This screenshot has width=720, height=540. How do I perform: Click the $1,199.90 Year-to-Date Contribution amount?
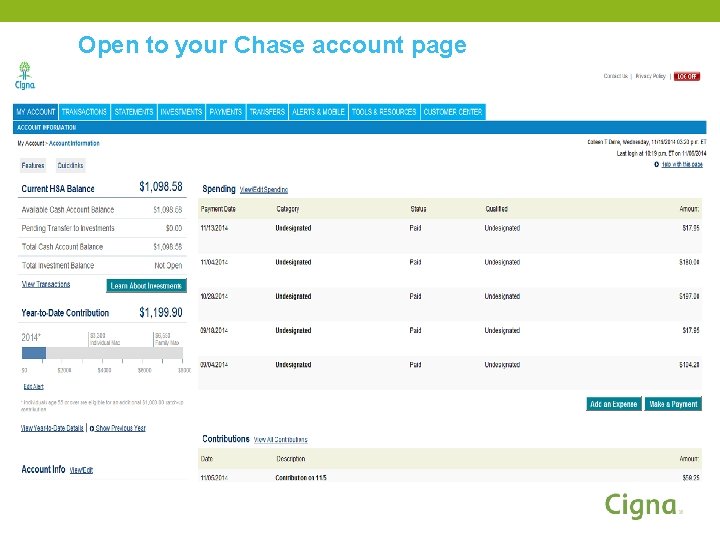[x=161, y=313]
